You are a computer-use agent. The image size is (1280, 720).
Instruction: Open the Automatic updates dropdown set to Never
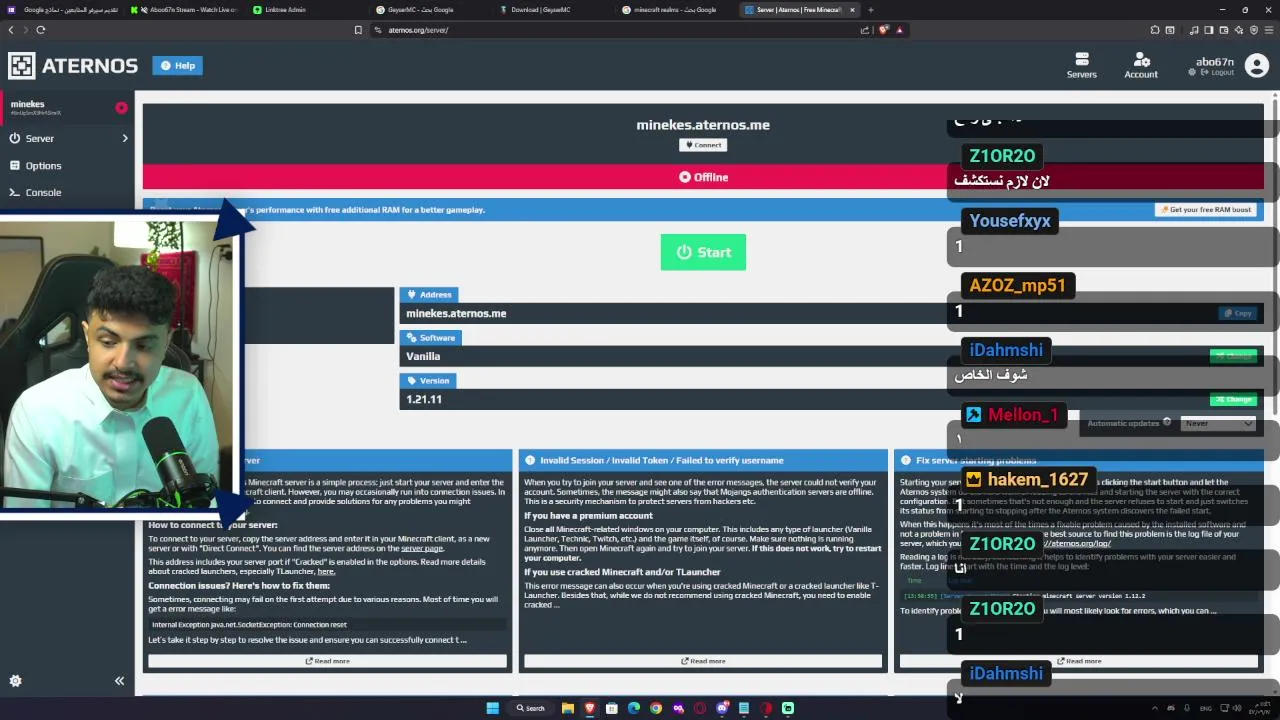[1218, 423]
